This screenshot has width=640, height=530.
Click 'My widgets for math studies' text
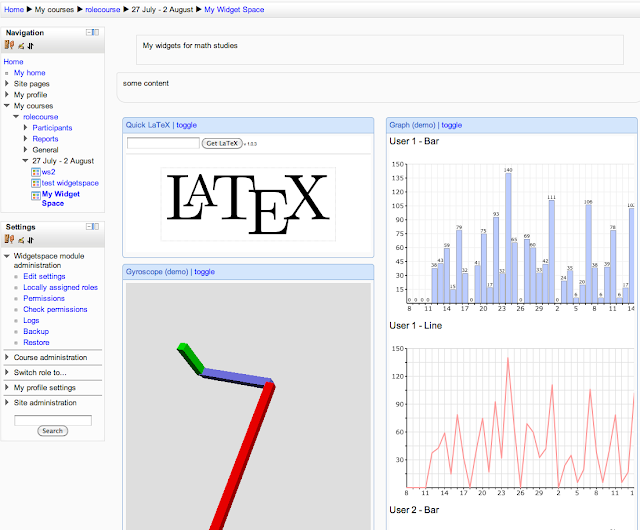pos(190,46)
